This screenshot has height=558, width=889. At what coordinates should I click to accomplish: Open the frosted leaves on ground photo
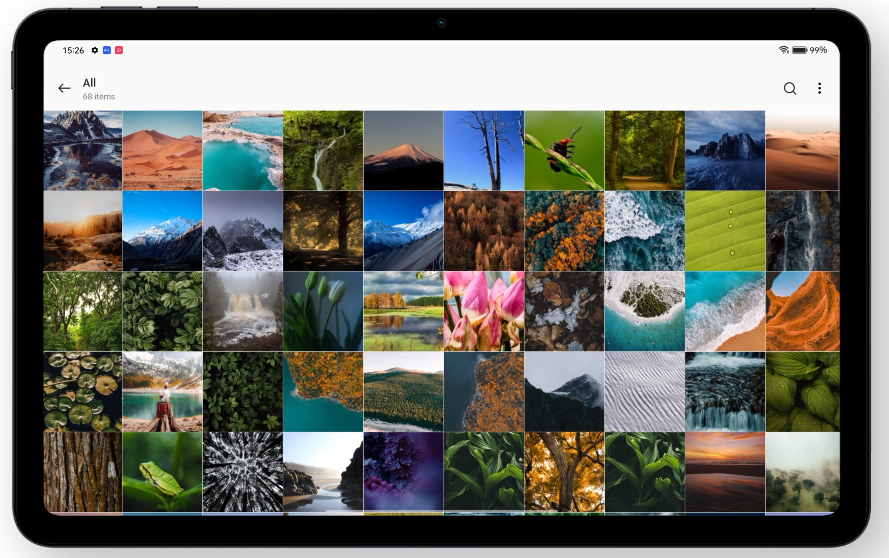pos(565,311)
